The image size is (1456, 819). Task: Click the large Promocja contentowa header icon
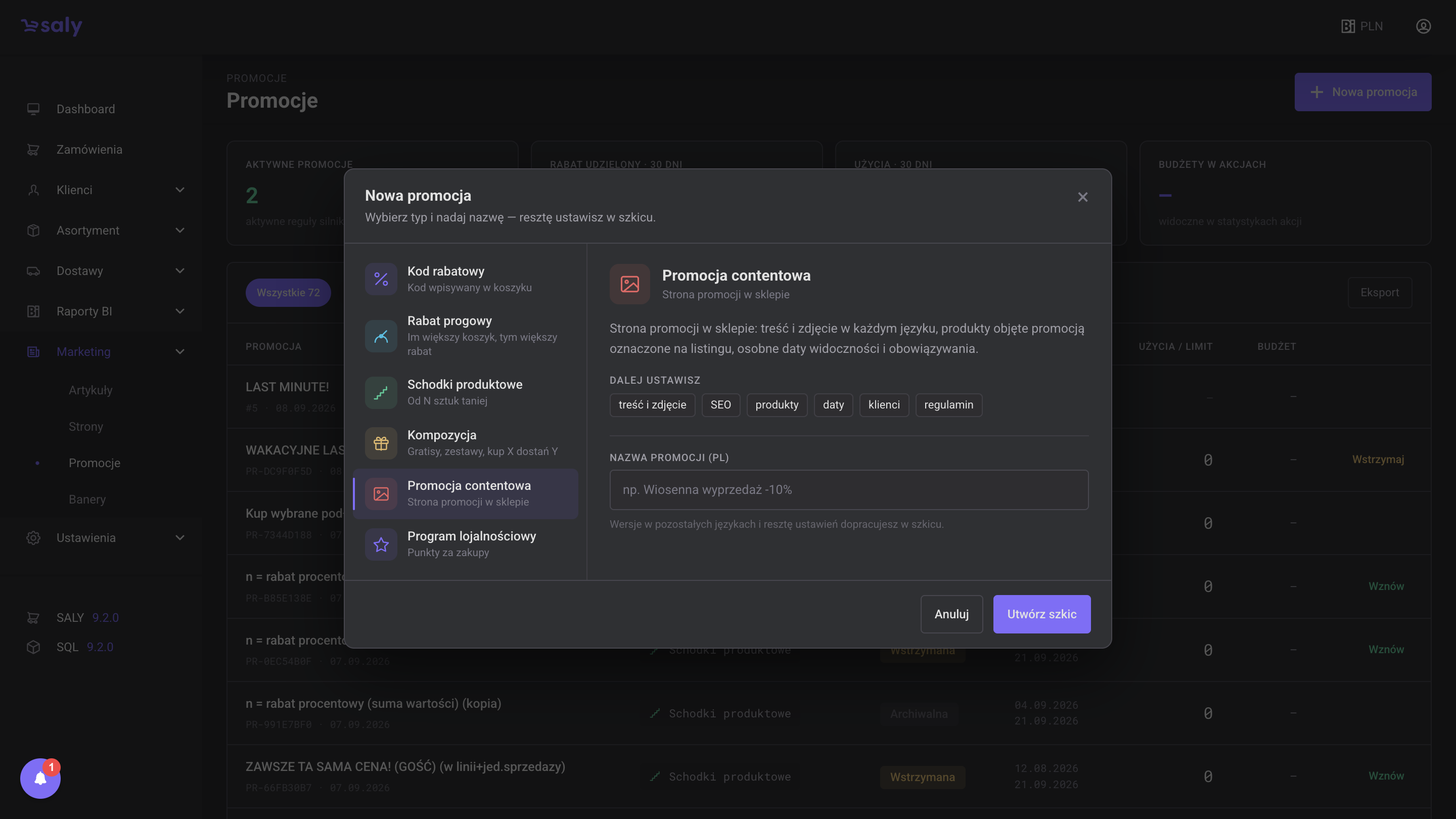(x=629, y=284)
